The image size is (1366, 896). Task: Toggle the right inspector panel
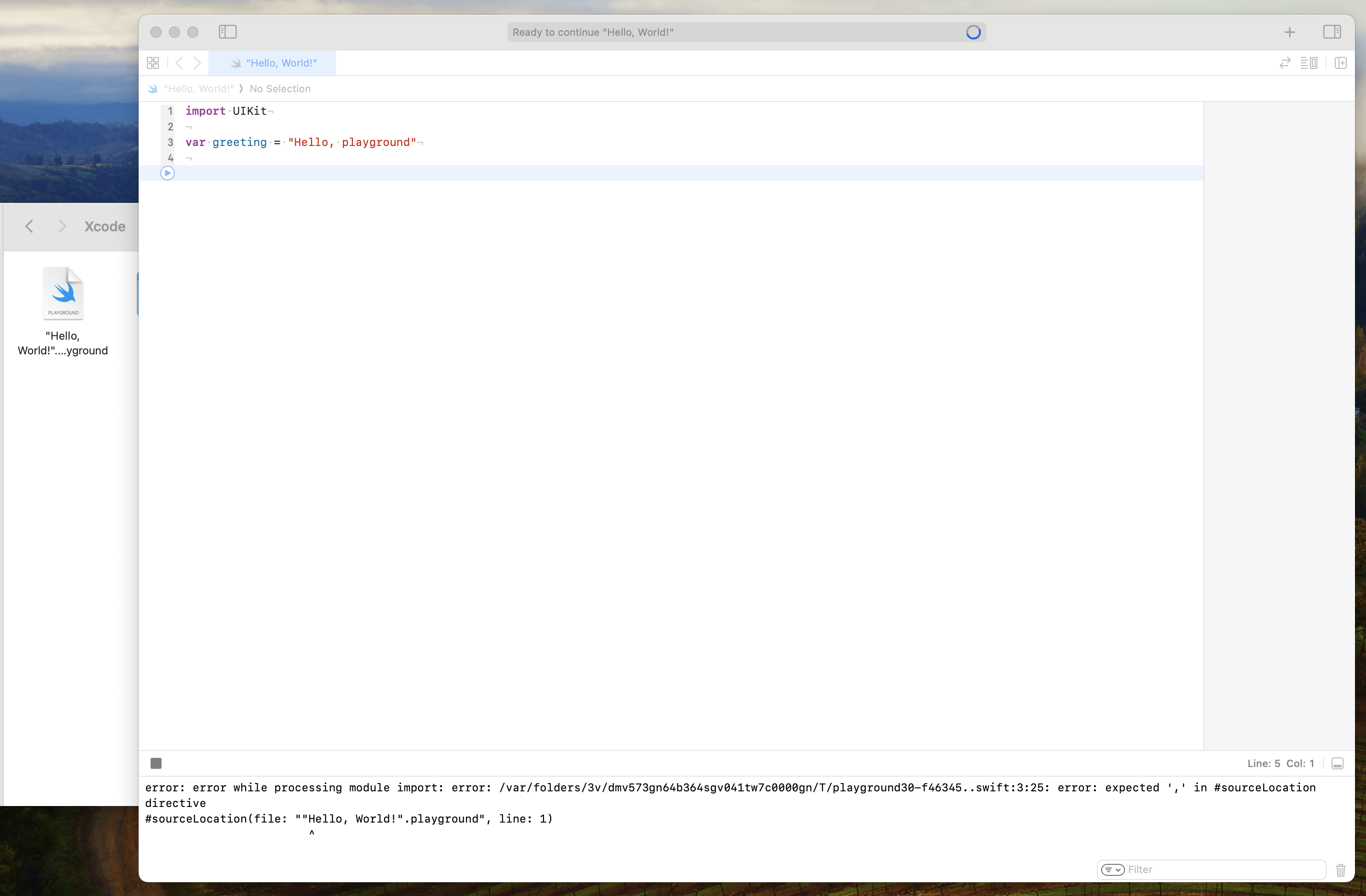[x=1332, y=32]
